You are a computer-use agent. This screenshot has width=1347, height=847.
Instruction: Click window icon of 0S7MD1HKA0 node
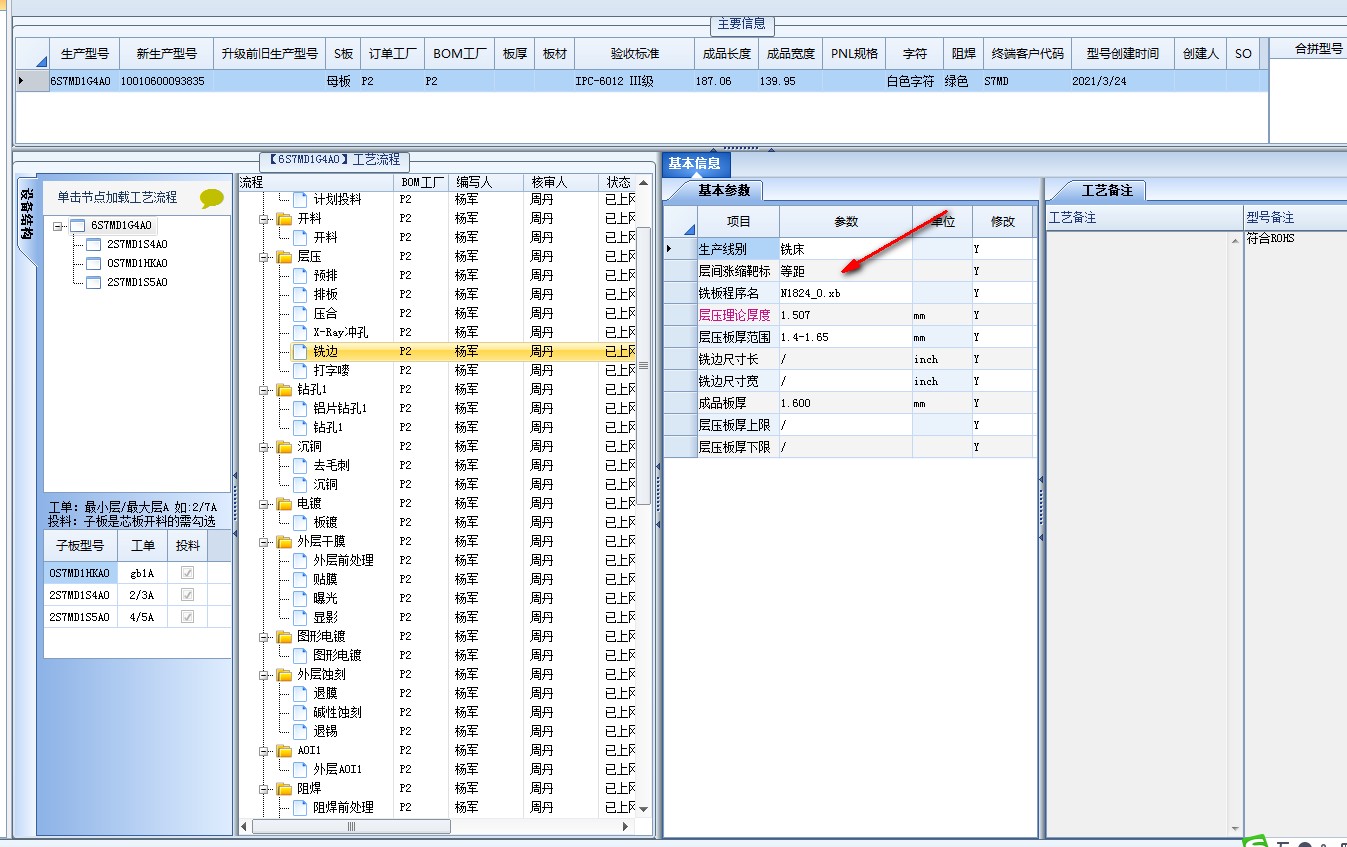tap(93, 264)
